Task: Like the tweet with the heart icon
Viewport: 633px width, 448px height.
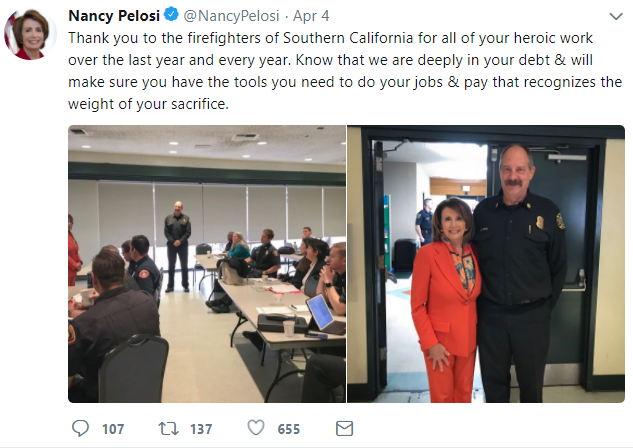Action: click(x=255, y=428)
